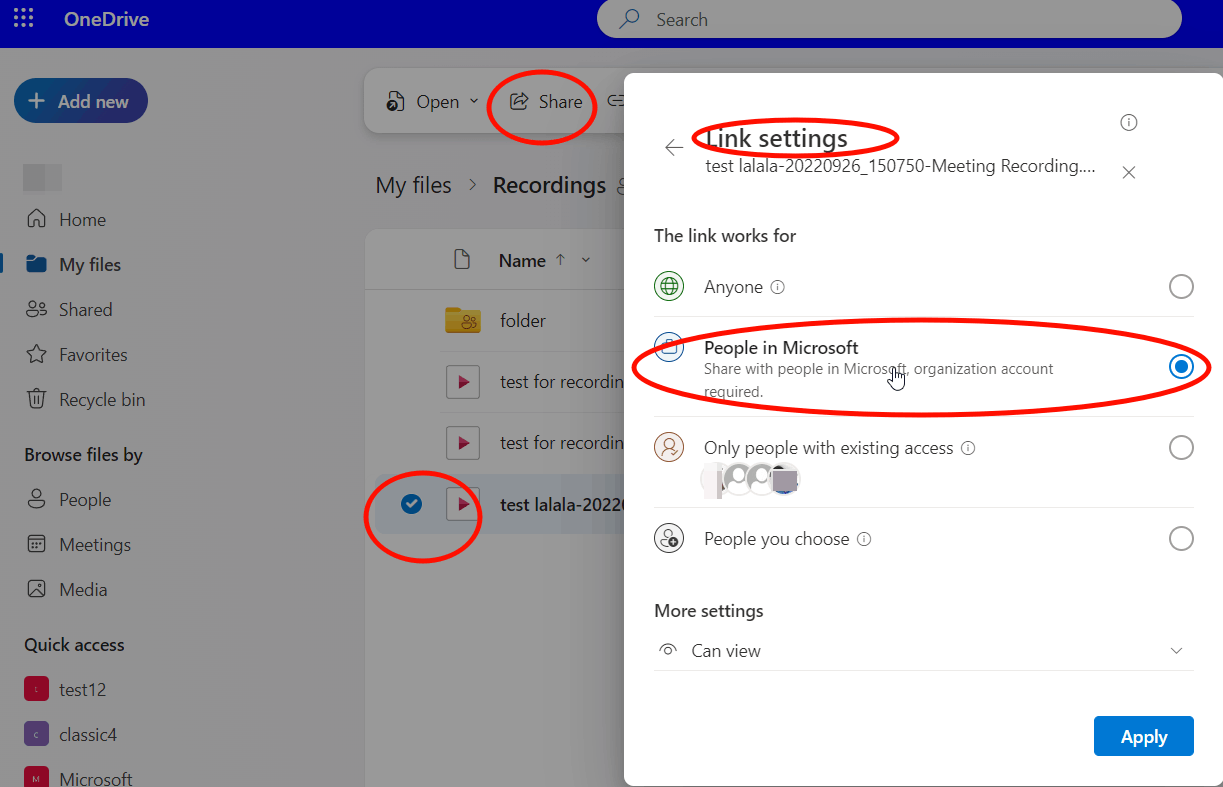Click Recordings breadcrumb

[x=549, y=186]
